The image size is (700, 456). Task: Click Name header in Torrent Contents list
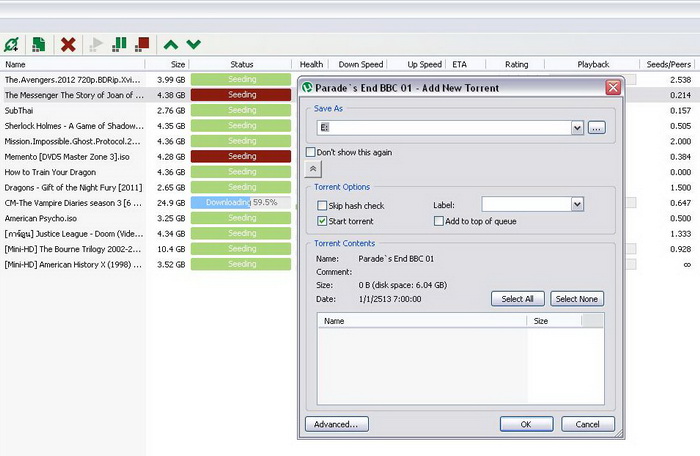422,321
